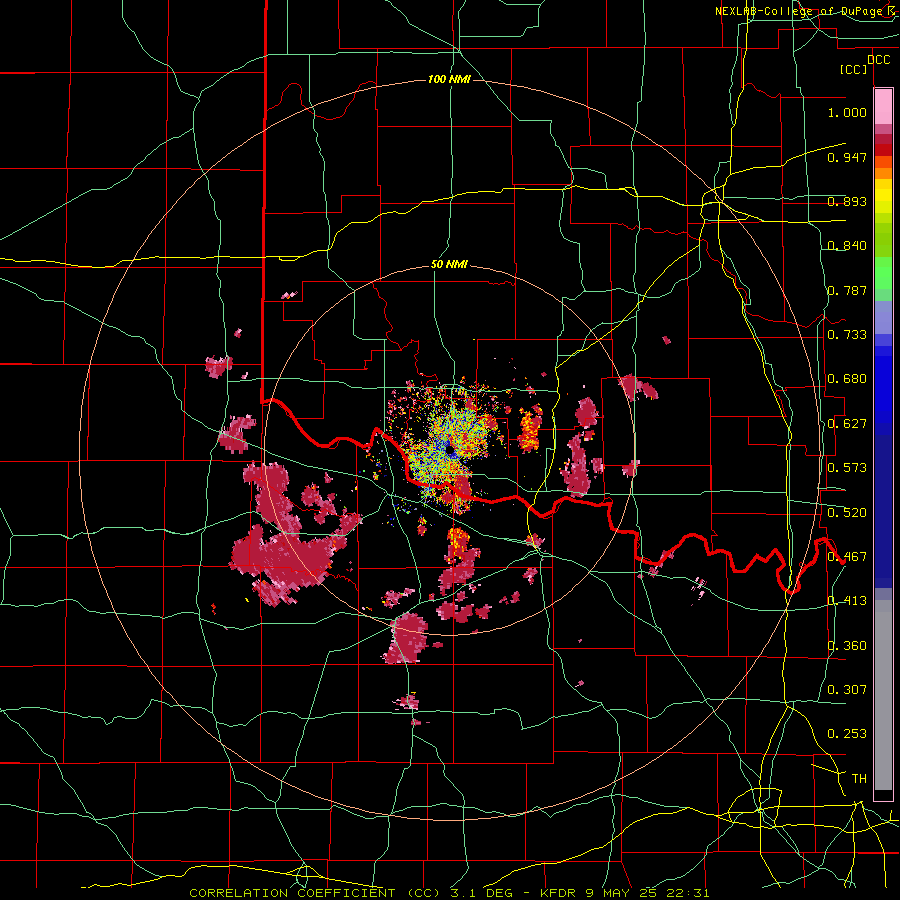The image size is (900, 900).
Task: Click the radar site center dot
Action: 449,449
